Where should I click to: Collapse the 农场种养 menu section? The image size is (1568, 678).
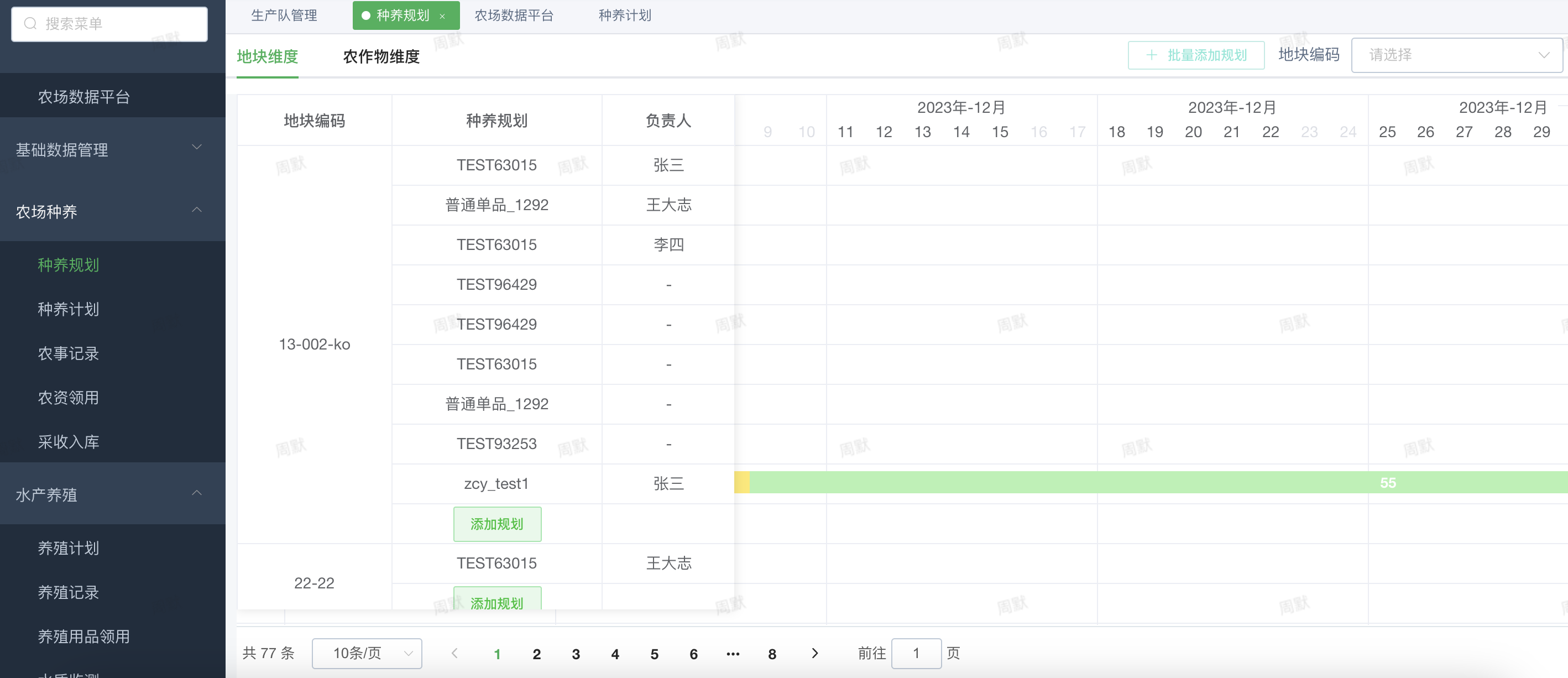(197, 210)
